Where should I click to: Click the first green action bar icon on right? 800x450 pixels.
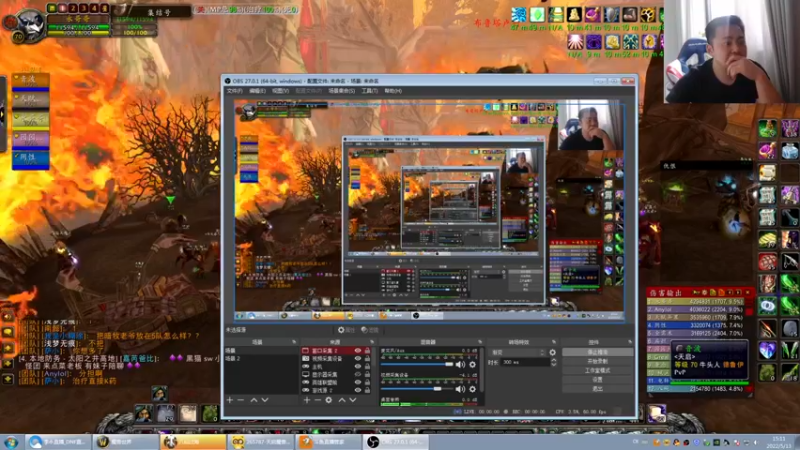(767, 129)
